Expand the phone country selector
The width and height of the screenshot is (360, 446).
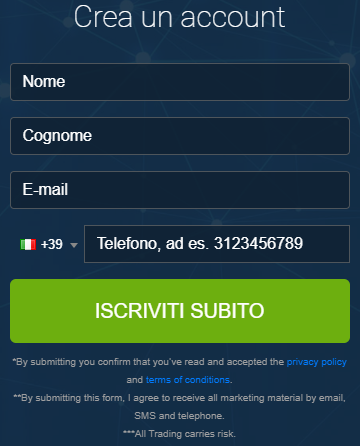(49, 244)
